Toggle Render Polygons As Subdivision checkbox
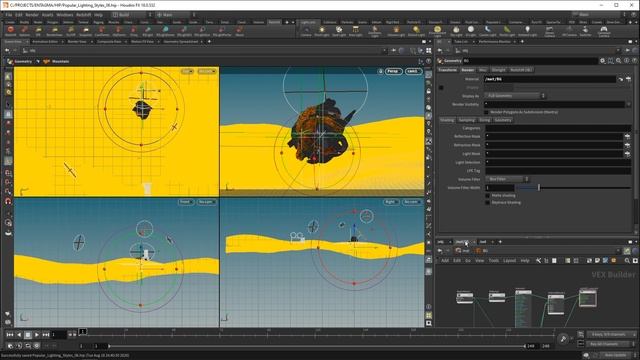The image size is (640, 360). click(x=486, y=112)
